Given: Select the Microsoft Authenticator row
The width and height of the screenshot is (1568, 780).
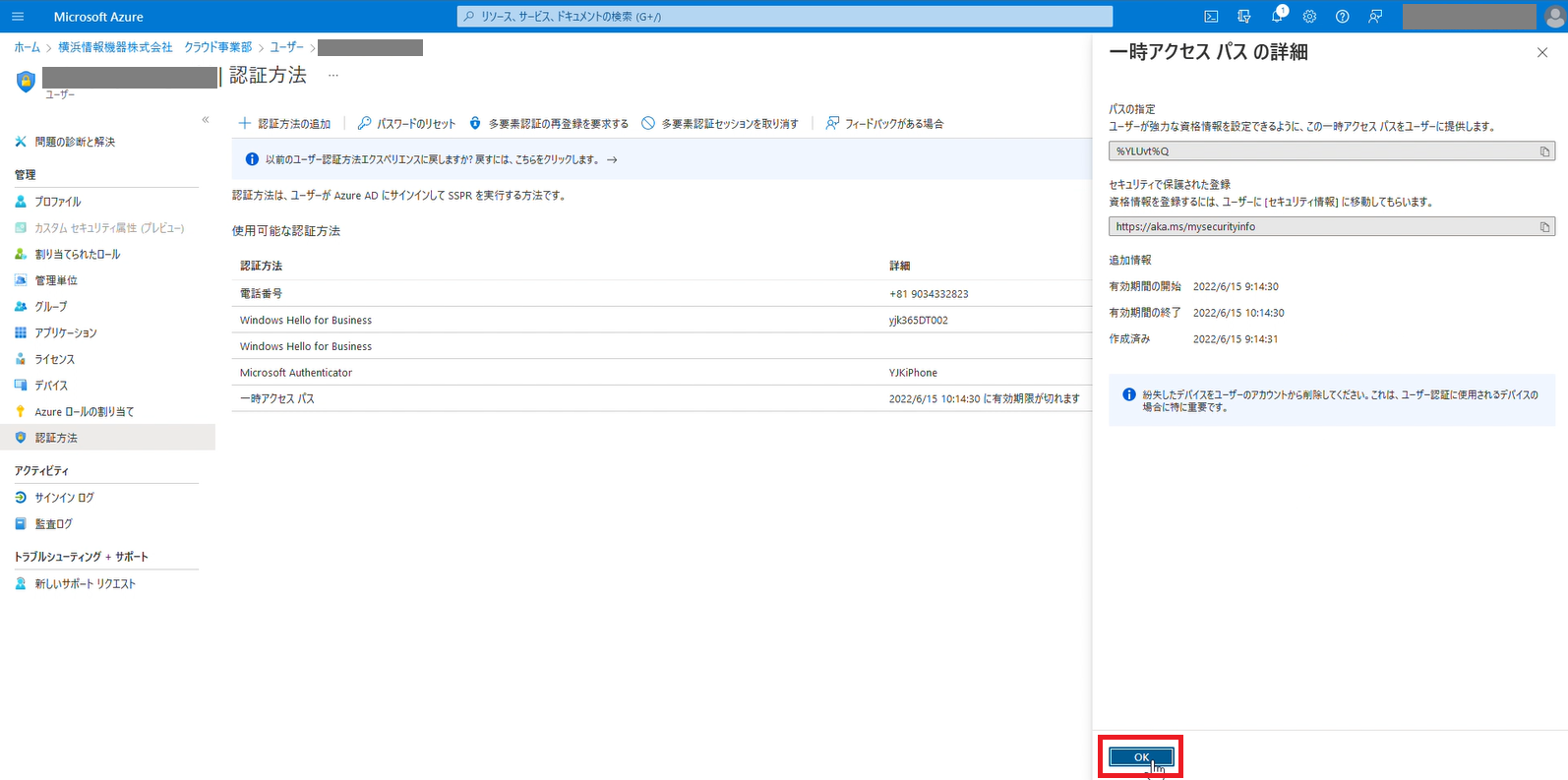Looking at the screenshot, I should pos(662,373).
